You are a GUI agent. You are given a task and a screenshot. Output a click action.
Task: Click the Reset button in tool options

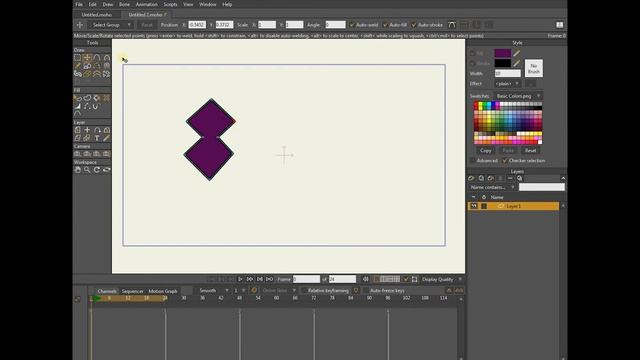[147, 25]
